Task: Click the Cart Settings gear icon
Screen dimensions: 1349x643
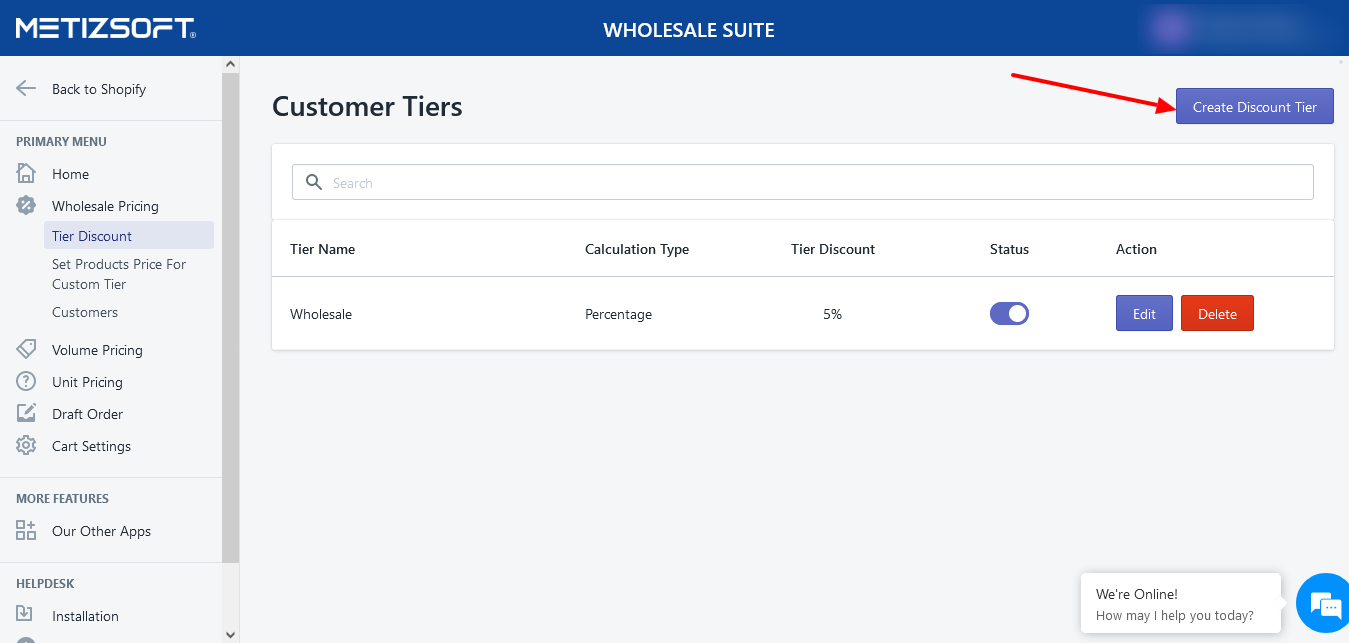Action: point(26,446)
